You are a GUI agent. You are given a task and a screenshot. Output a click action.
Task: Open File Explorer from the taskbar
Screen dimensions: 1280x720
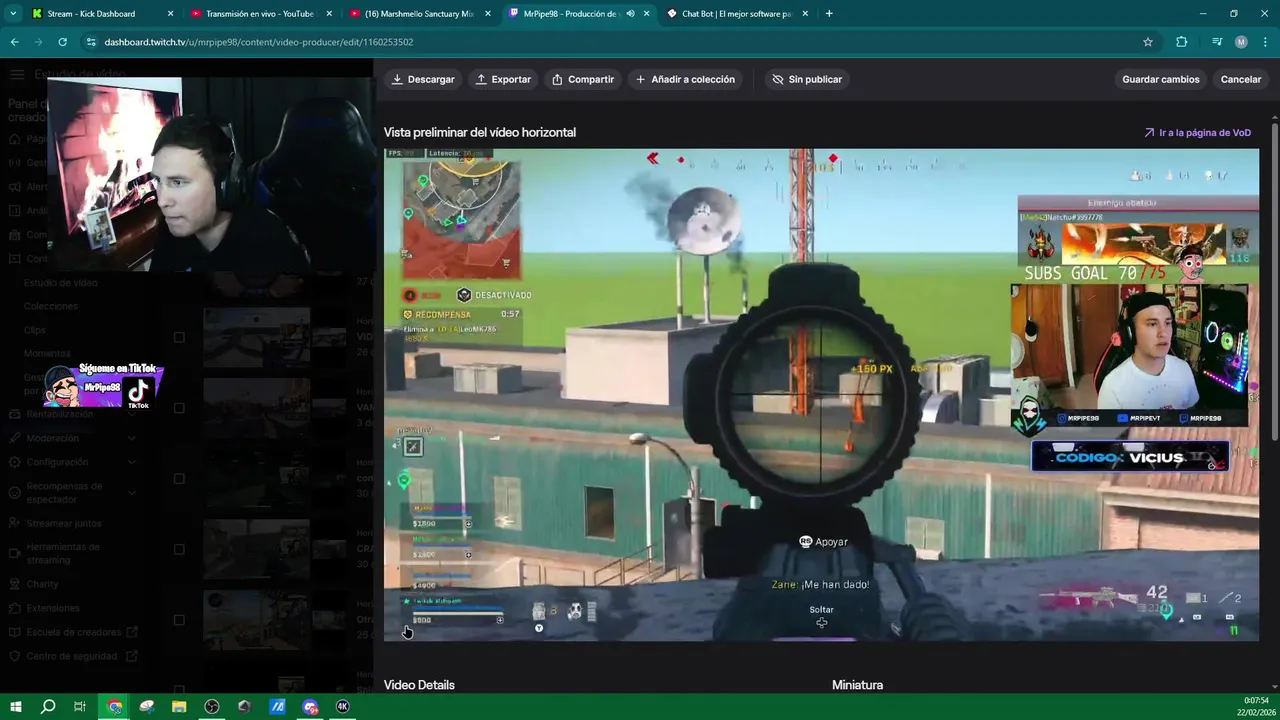[x=179, y=706]
